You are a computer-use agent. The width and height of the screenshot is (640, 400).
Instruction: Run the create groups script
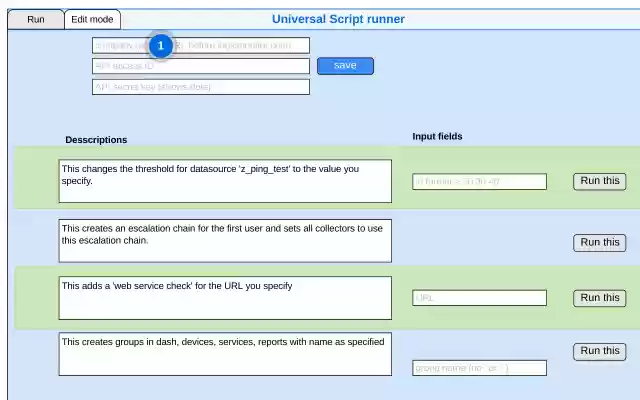[x=600, y=351]
